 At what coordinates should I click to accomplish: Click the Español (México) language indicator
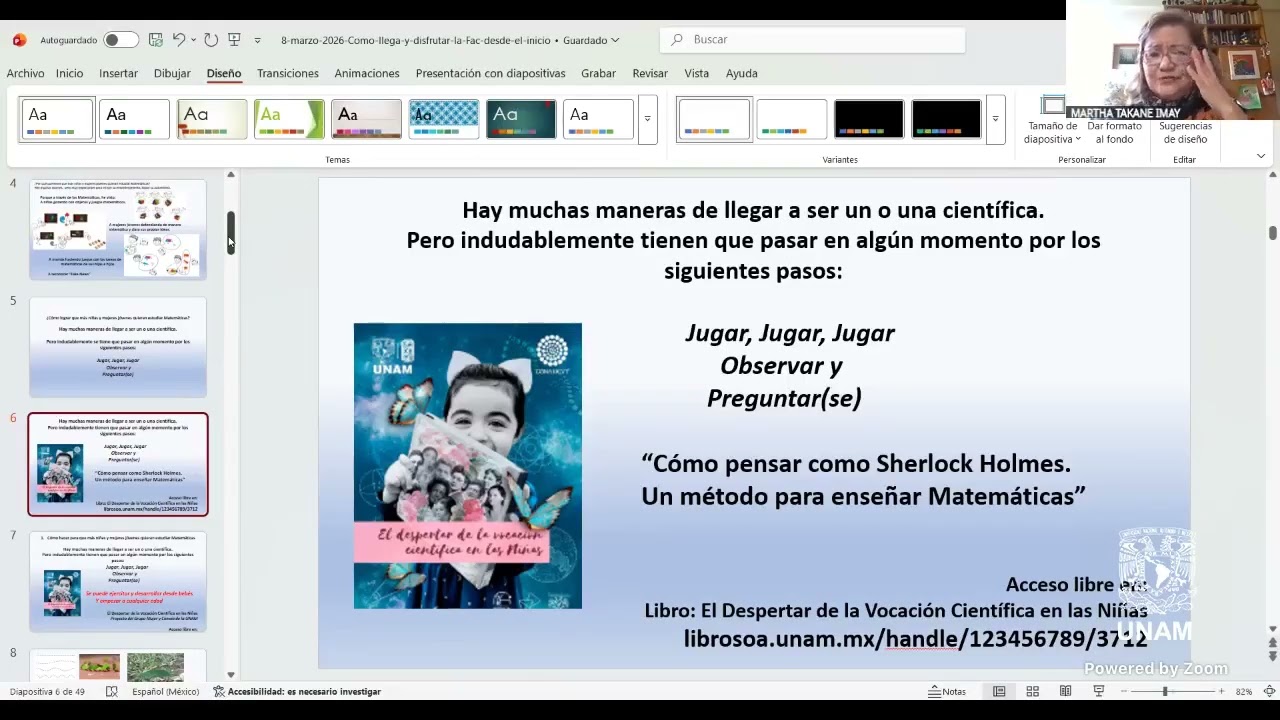pyautogui.click(x=165, y=691)
